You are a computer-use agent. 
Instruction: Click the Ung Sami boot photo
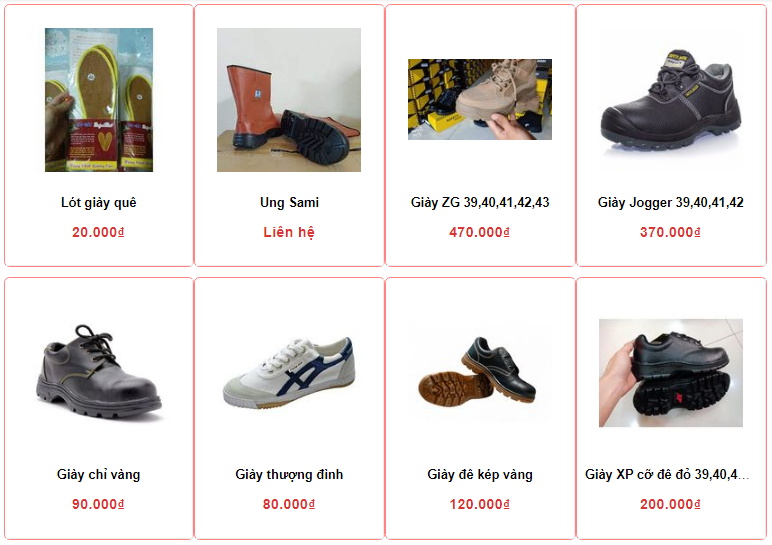click(289, 100)
